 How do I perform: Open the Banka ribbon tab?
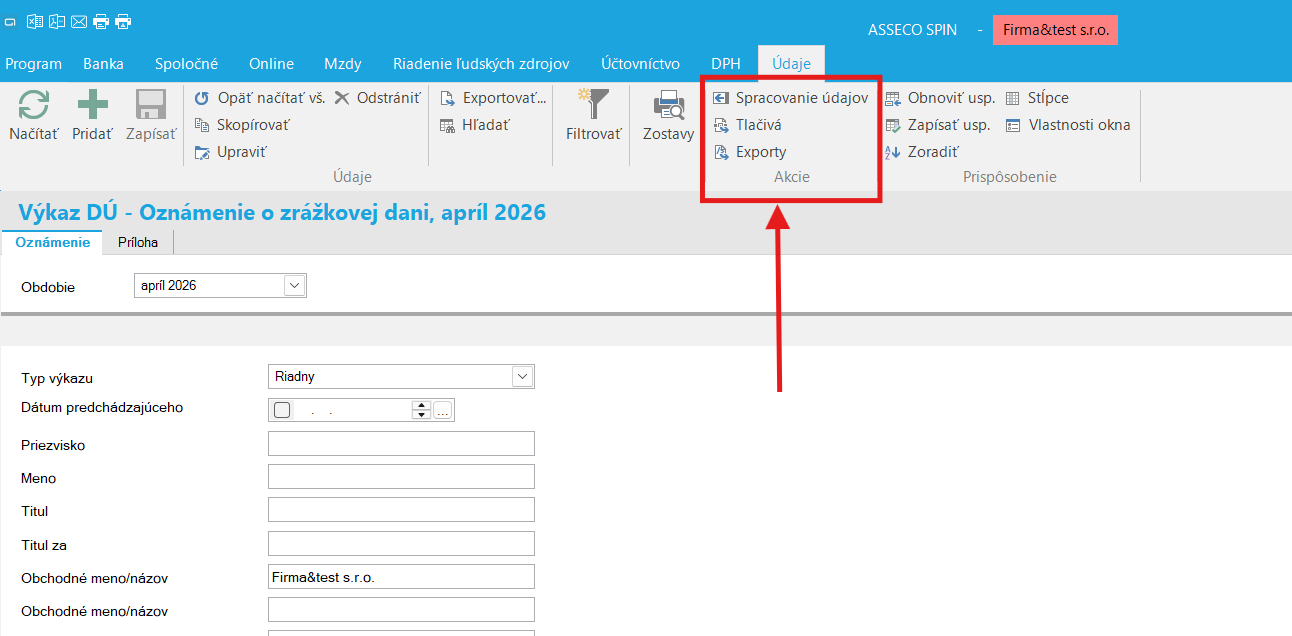tap(104, 63)
